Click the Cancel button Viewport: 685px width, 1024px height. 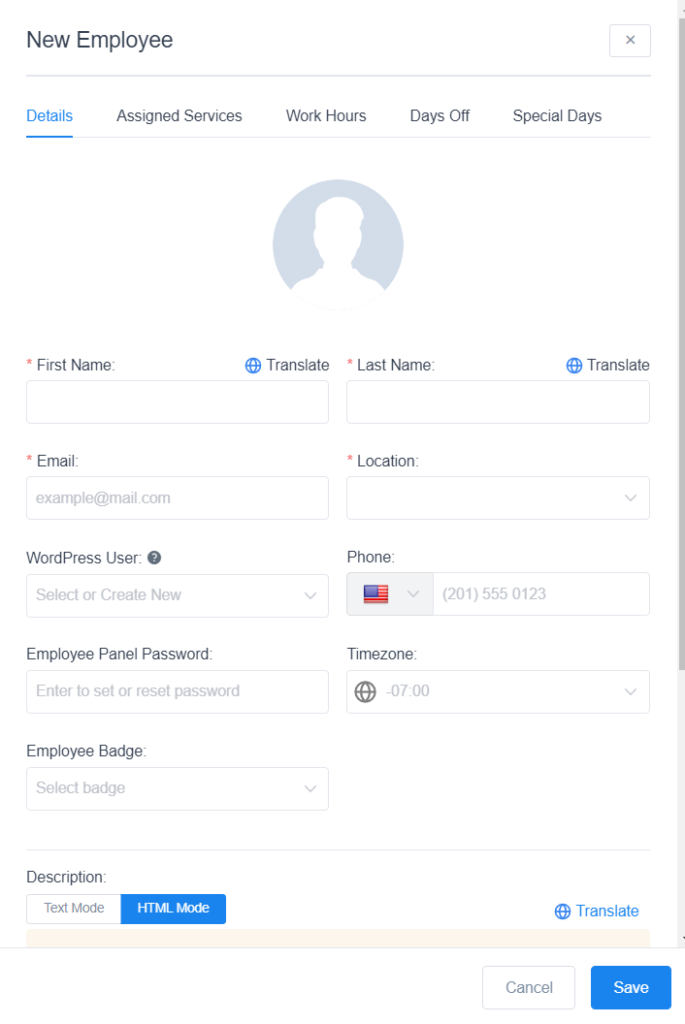click(528, 987)
